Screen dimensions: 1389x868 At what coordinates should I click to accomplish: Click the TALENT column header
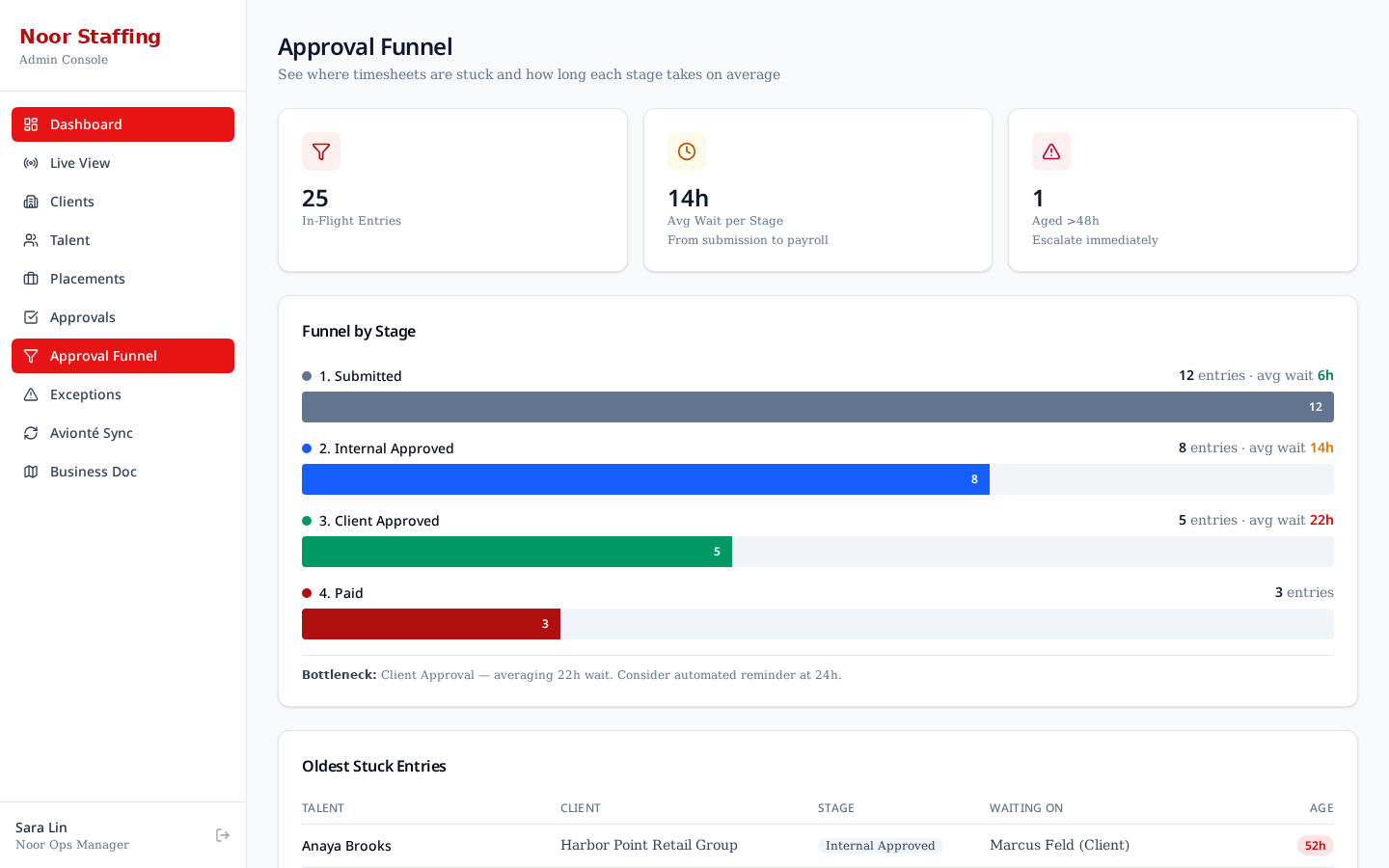323,808
